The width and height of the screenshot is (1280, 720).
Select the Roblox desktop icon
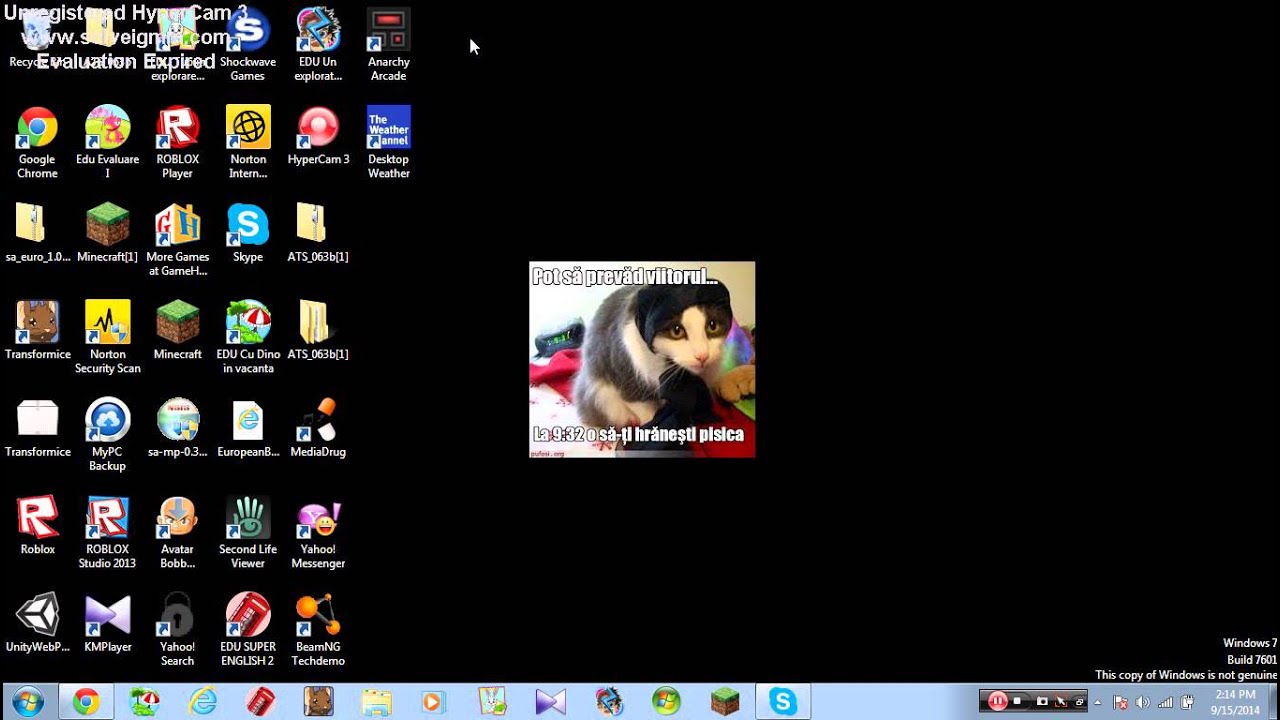pos(37,526)
